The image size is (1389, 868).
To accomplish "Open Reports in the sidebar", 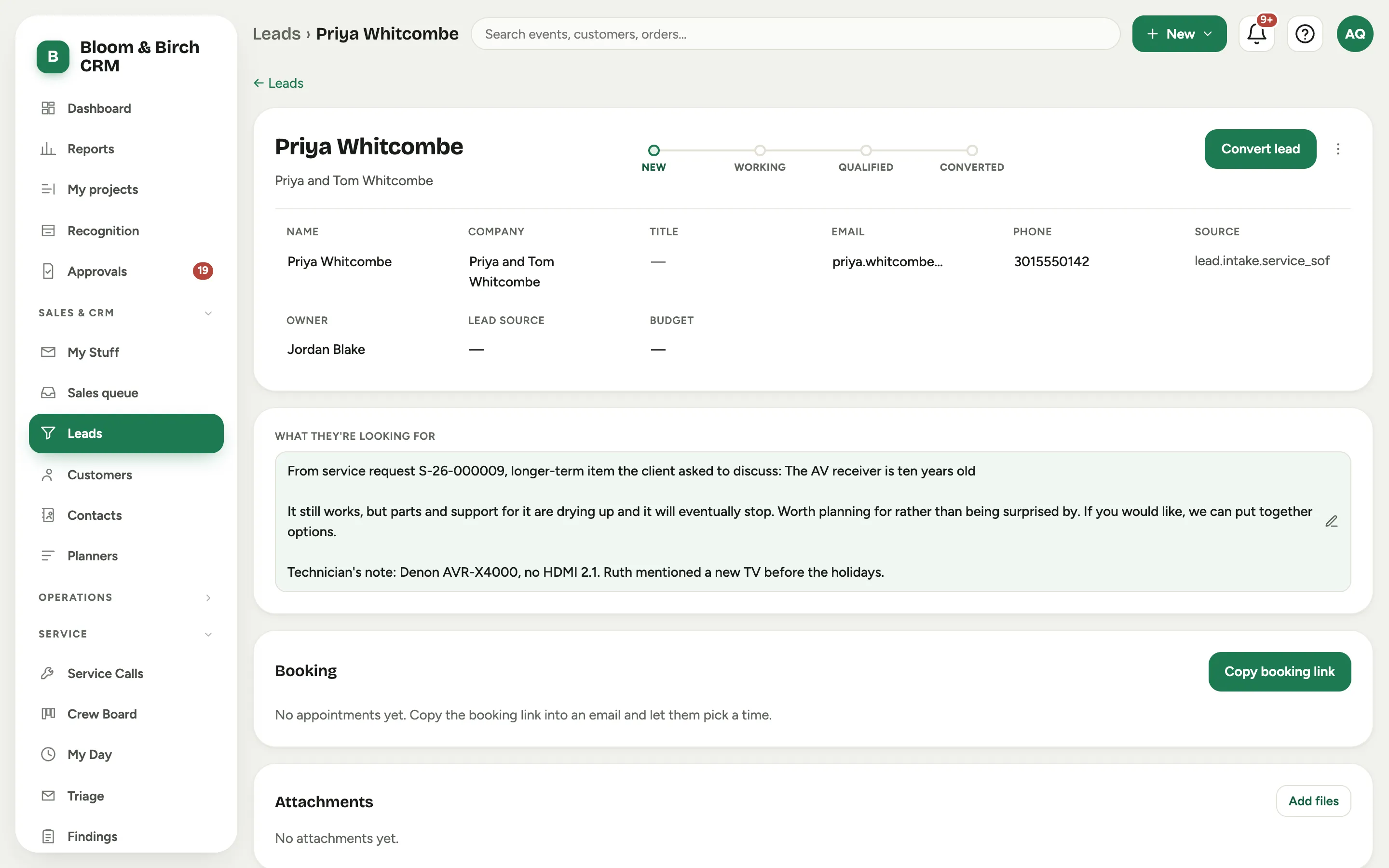I will [x=126, y=149].
